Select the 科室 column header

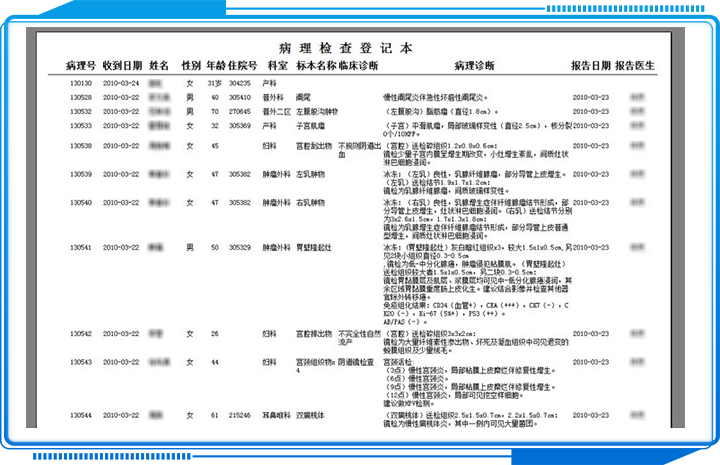(277, 65)
